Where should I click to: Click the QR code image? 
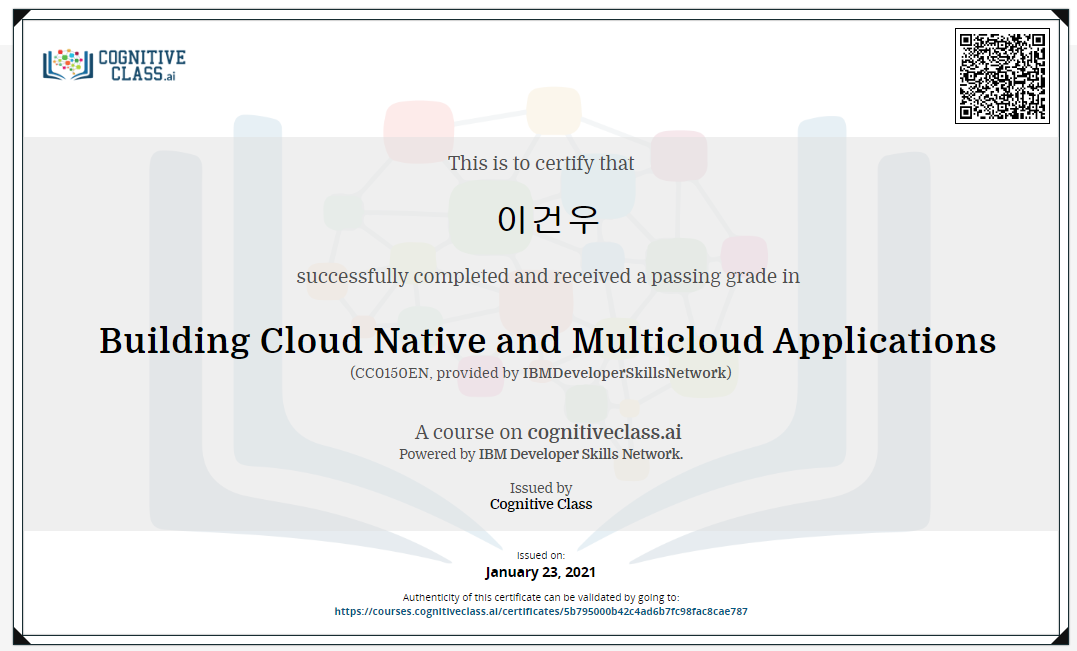click(1002, 76)
